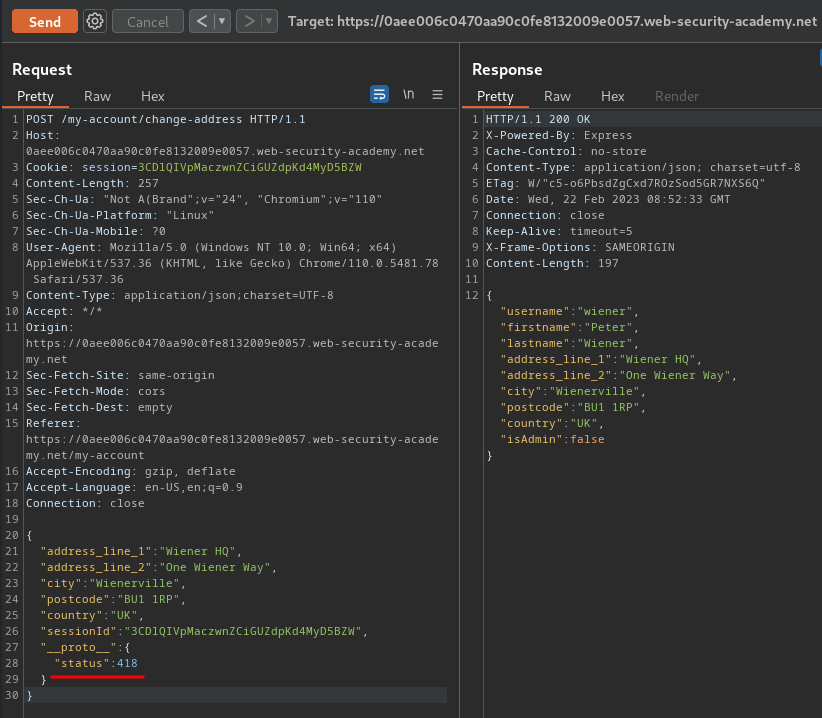Click HTTP/1.1 200 OK status line

[538, 119]
